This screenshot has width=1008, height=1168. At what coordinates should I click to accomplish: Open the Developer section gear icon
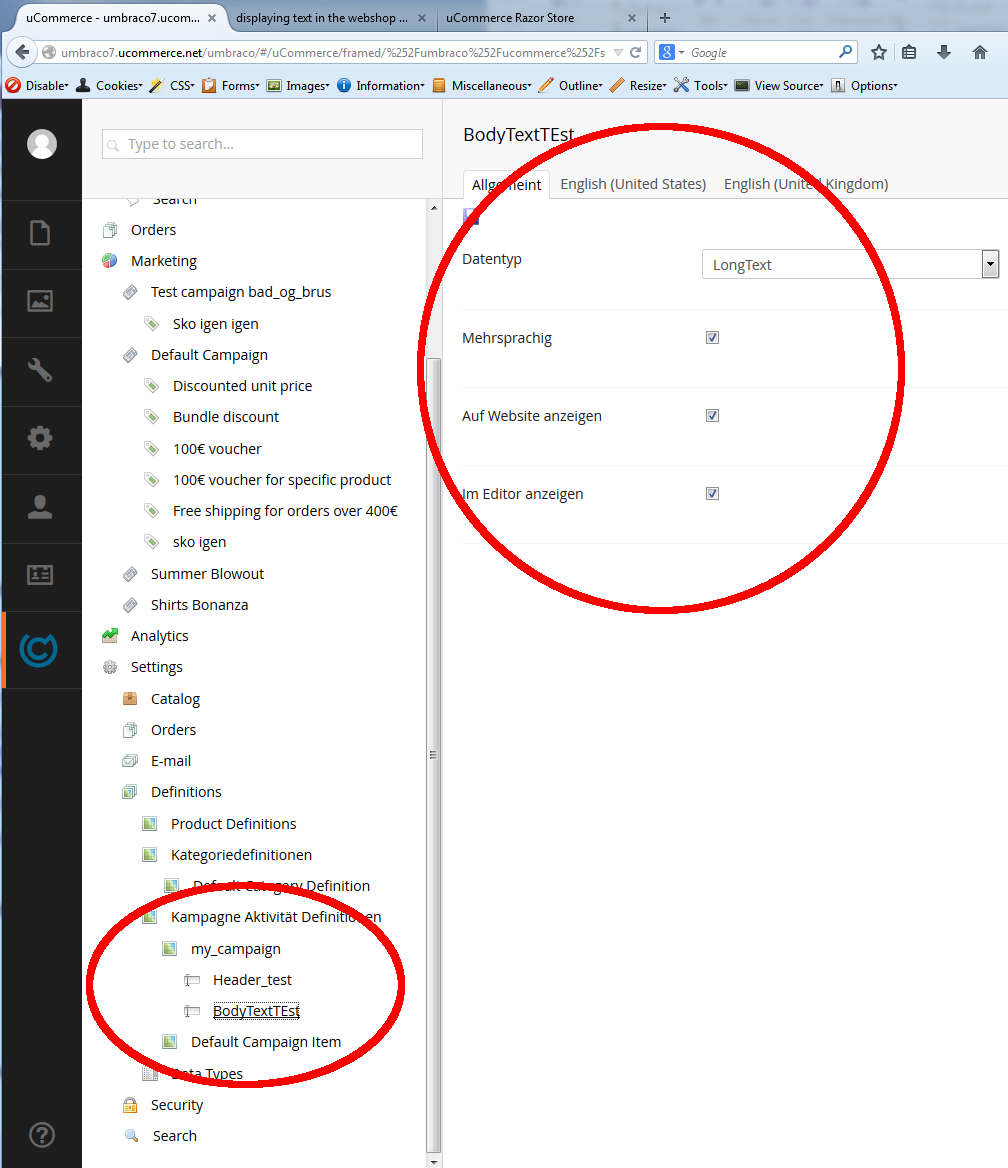(x=40, y=438)
